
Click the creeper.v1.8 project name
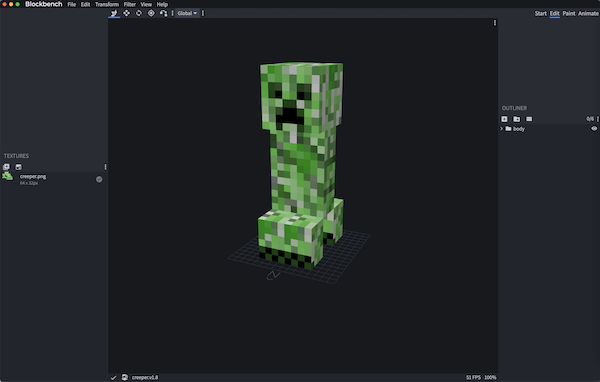click(145, 377)
